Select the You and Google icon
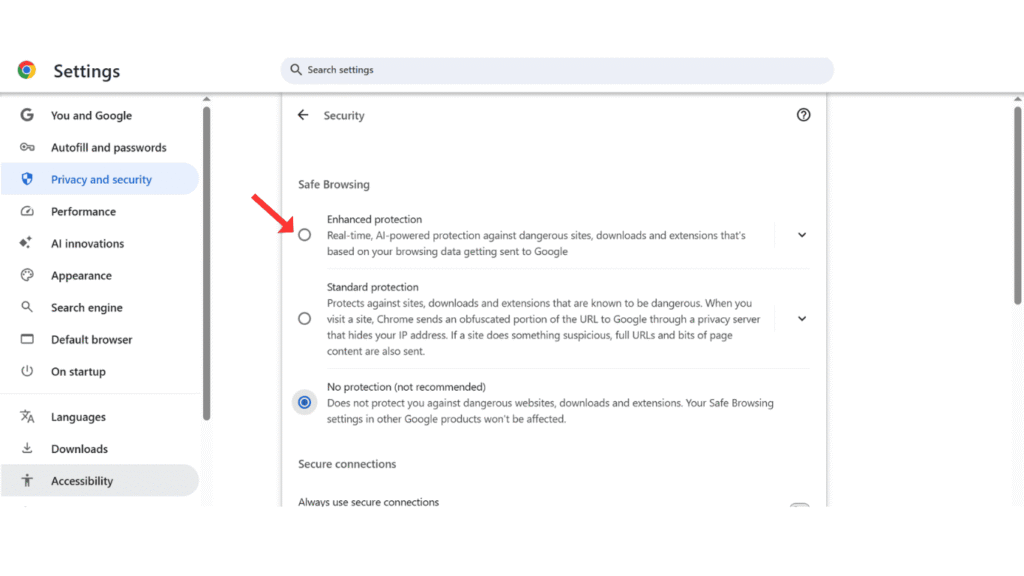The width and height of the screenshot is (1024, 576). pyautogui.click(x=27, y=115)
